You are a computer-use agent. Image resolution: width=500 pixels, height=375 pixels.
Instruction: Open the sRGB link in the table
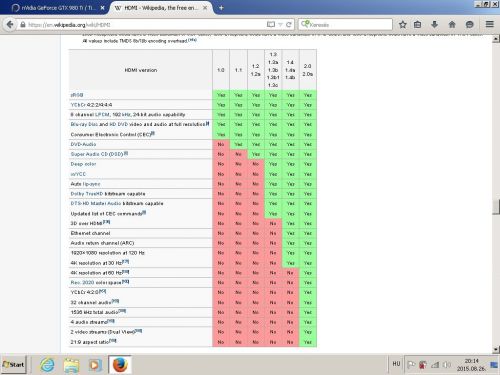(x=77, y=95)
